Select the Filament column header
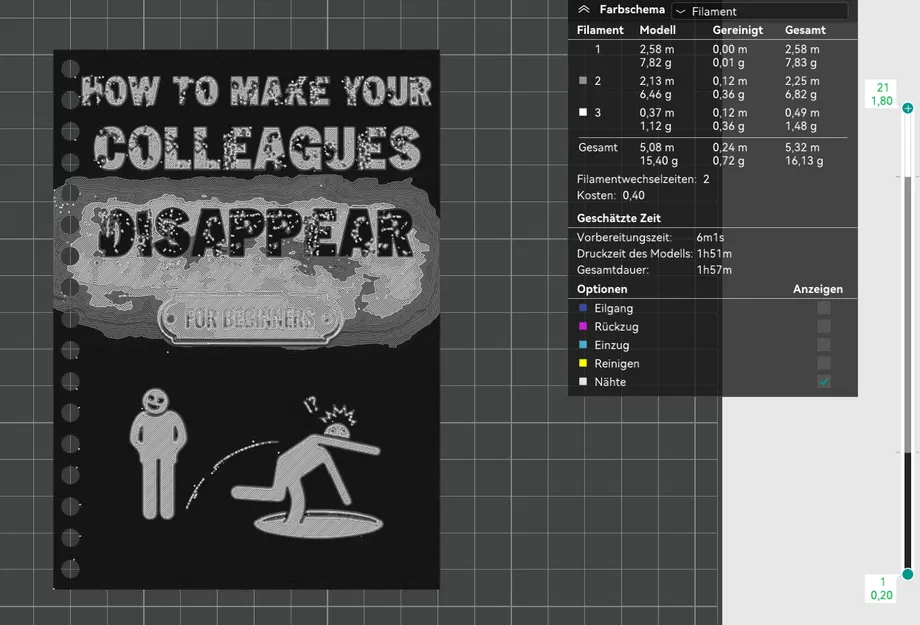 [x=600, y=30]
